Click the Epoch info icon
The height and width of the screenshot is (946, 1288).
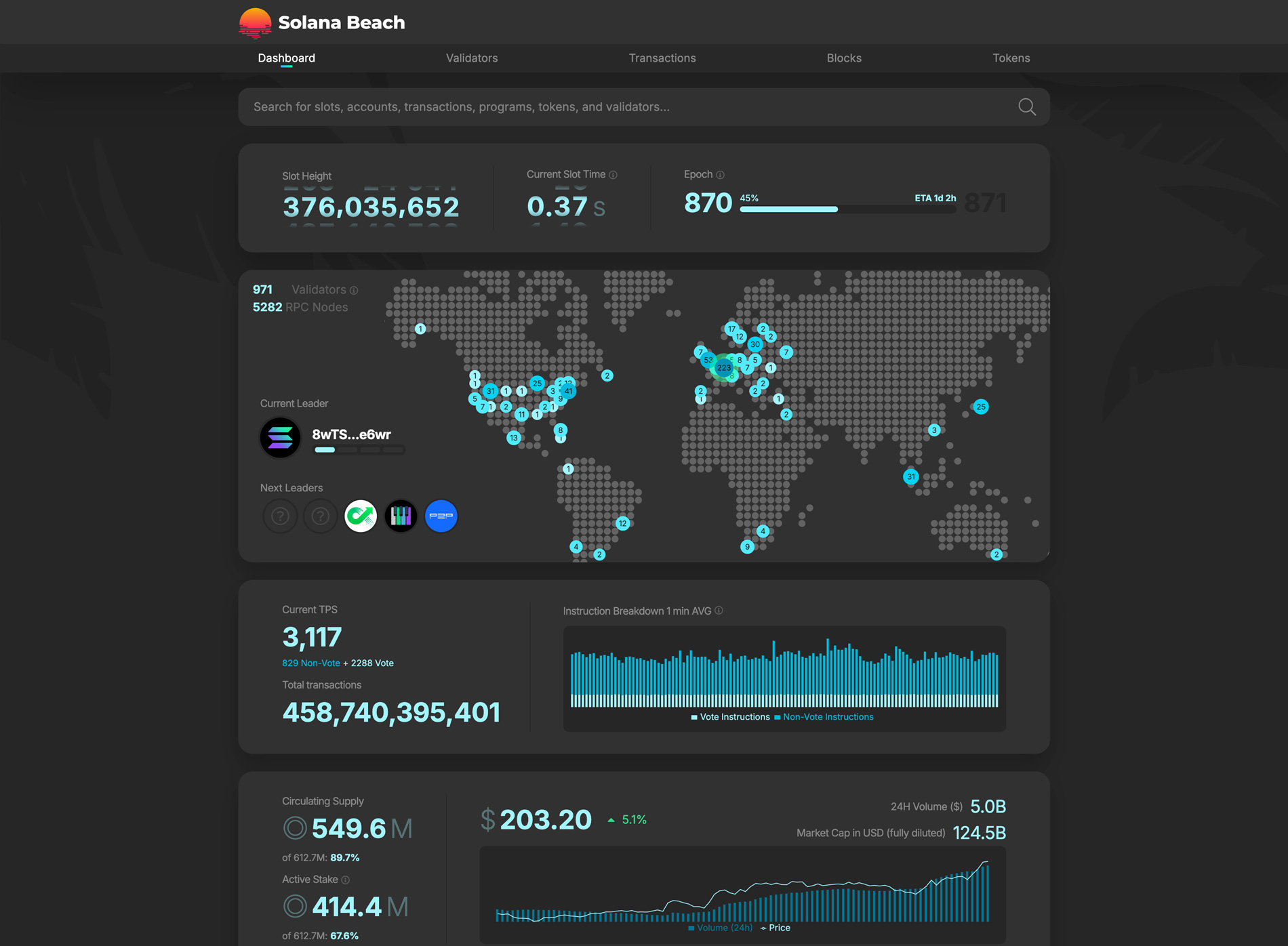coord(722,175)
